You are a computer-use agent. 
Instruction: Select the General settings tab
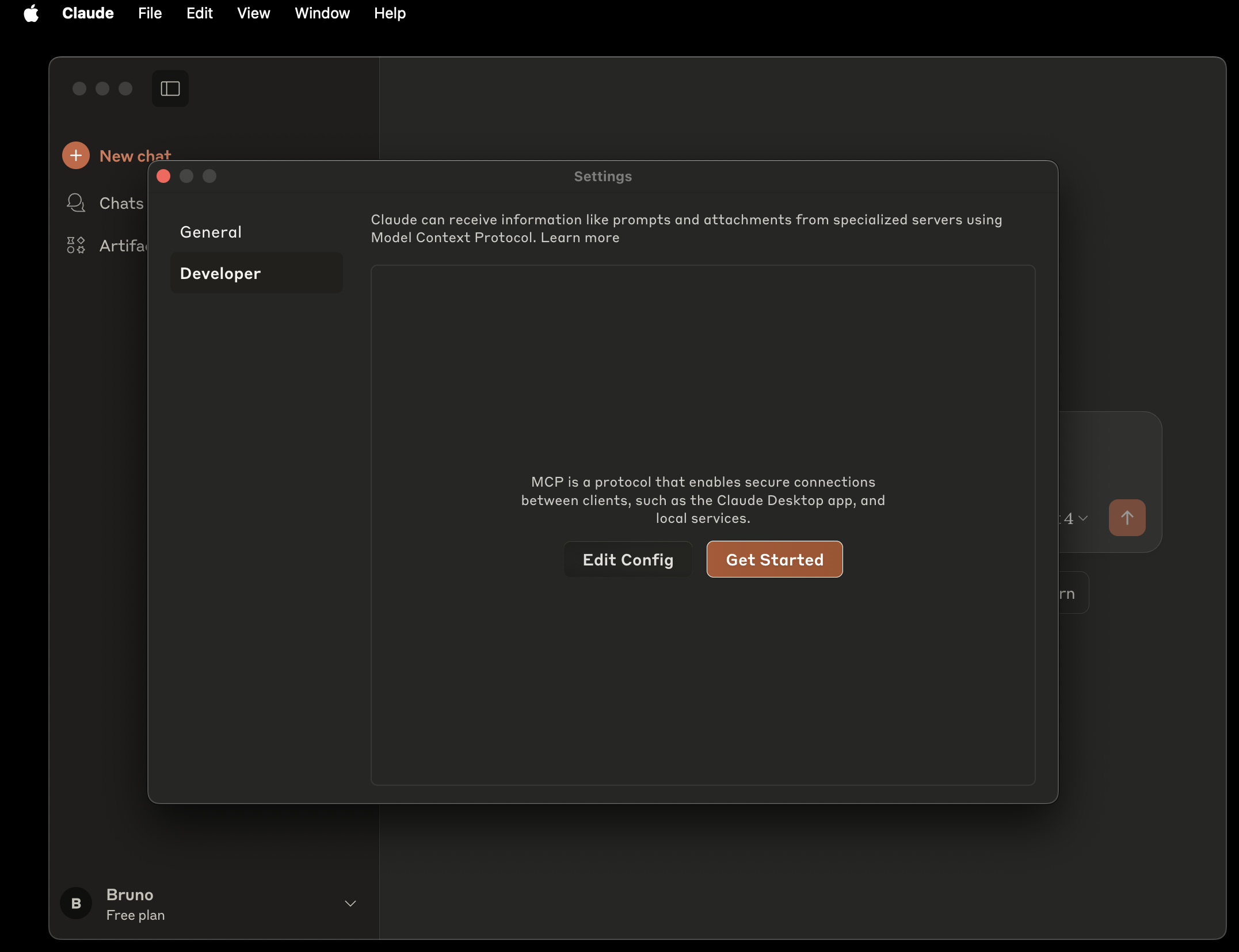coord(257,232)
